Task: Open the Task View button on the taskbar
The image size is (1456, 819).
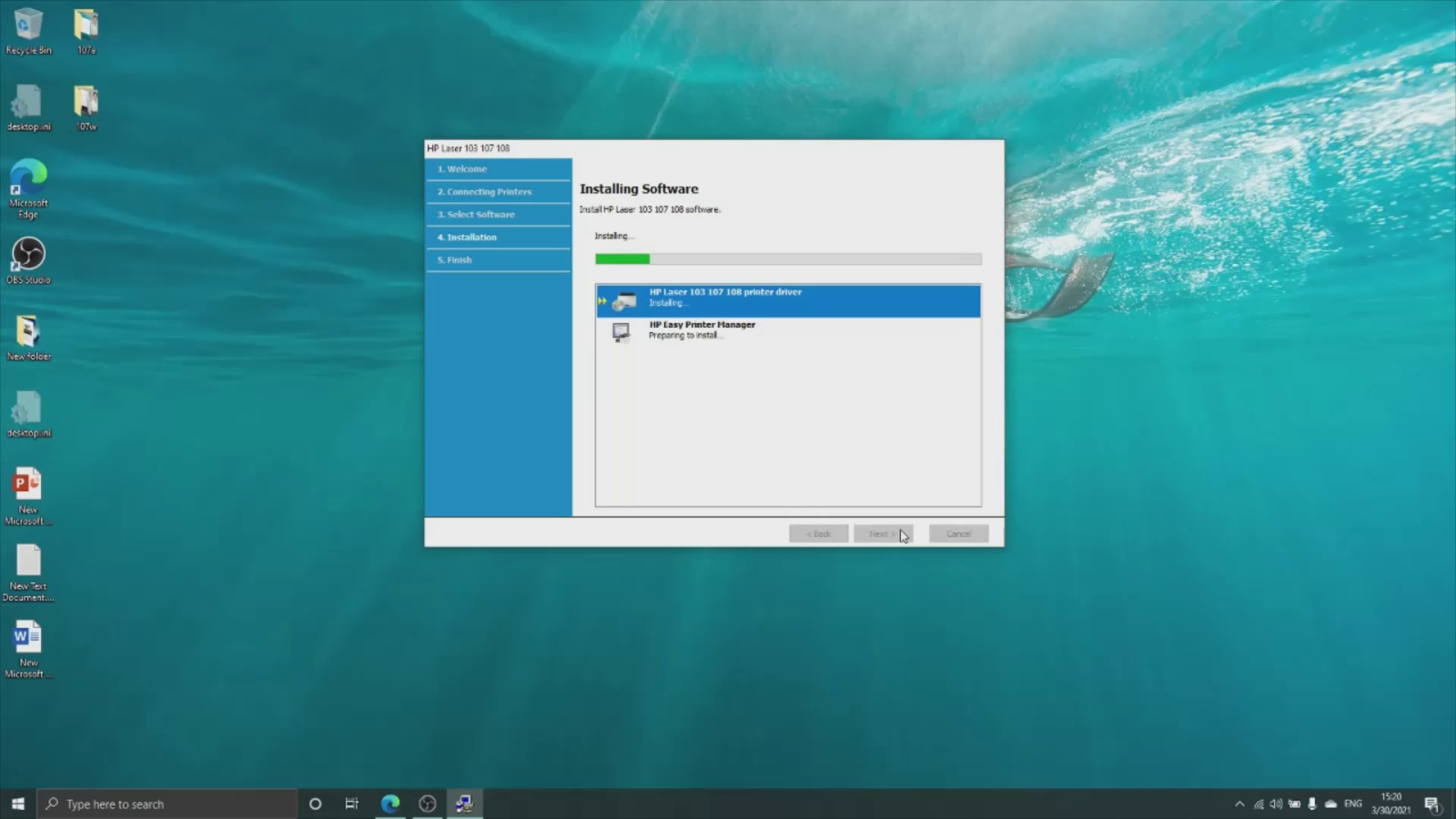Action: (352, 804)
